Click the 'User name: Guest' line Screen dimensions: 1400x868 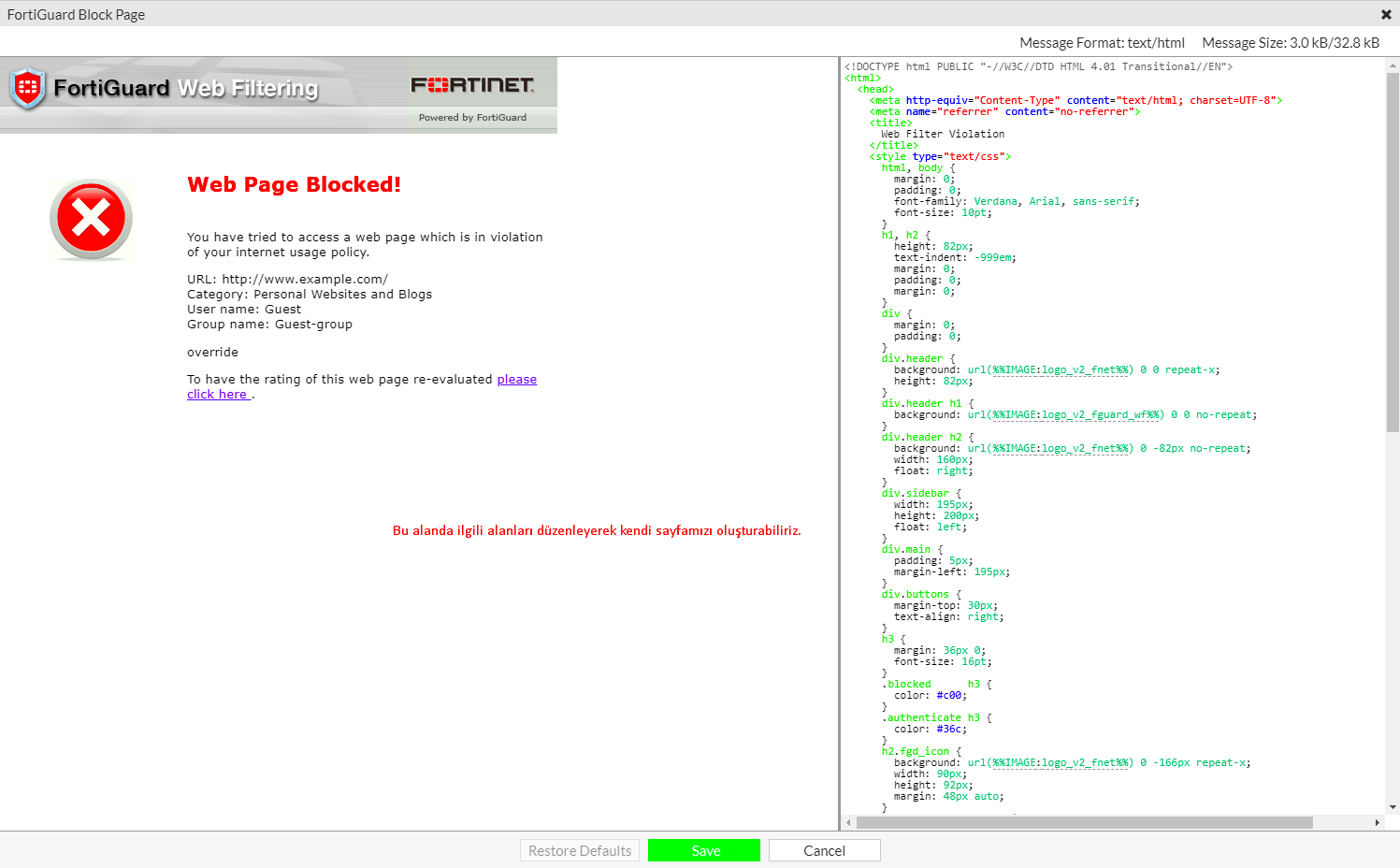click(x=244, y=309)
